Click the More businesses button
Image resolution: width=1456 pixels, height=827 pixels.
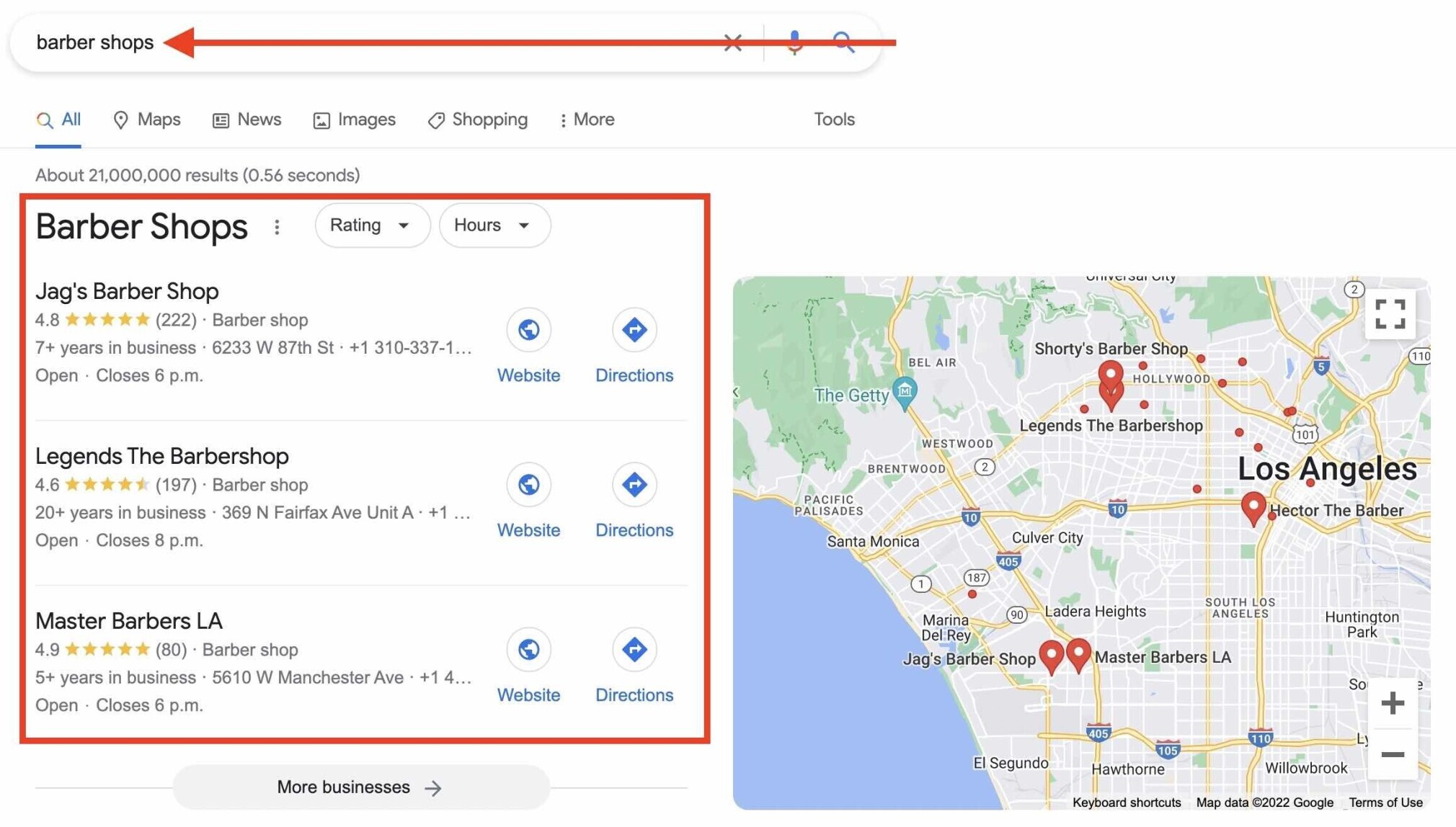[360, 787]
